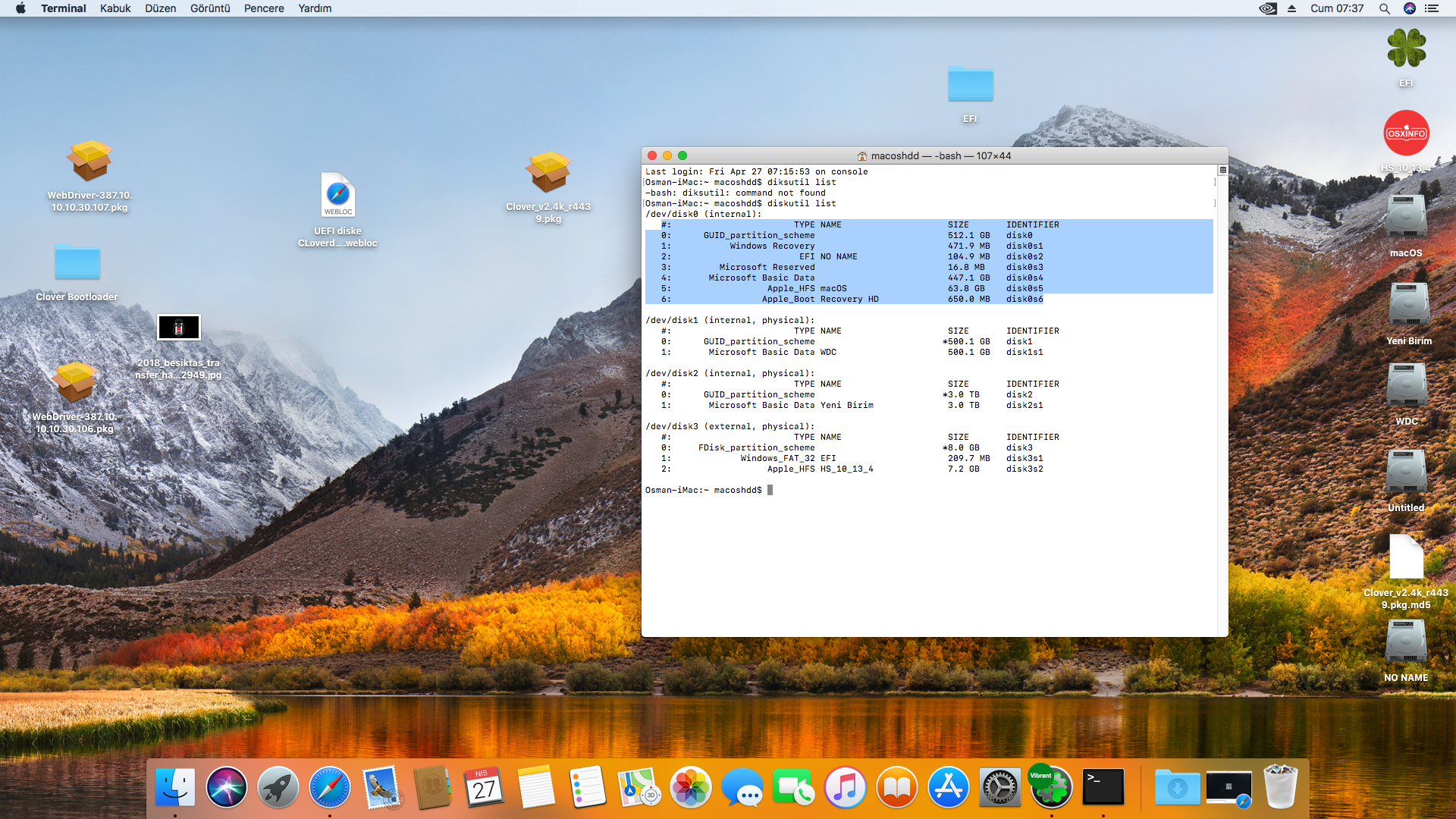Open the Pencere menu
The image size is (1456, 819).
click(x=264, y=8)
